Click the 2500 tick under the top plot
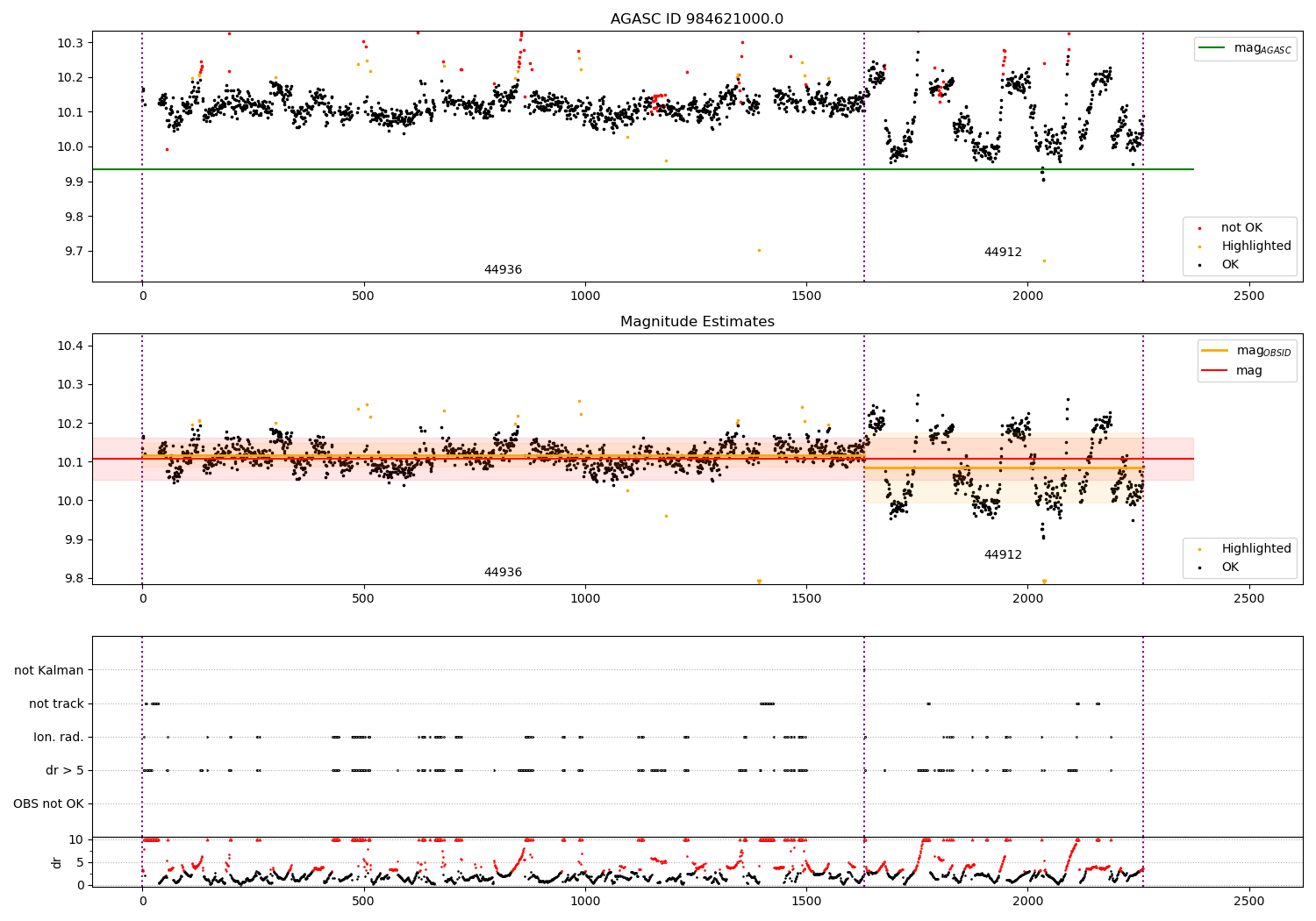 [x=1249, y=296]
